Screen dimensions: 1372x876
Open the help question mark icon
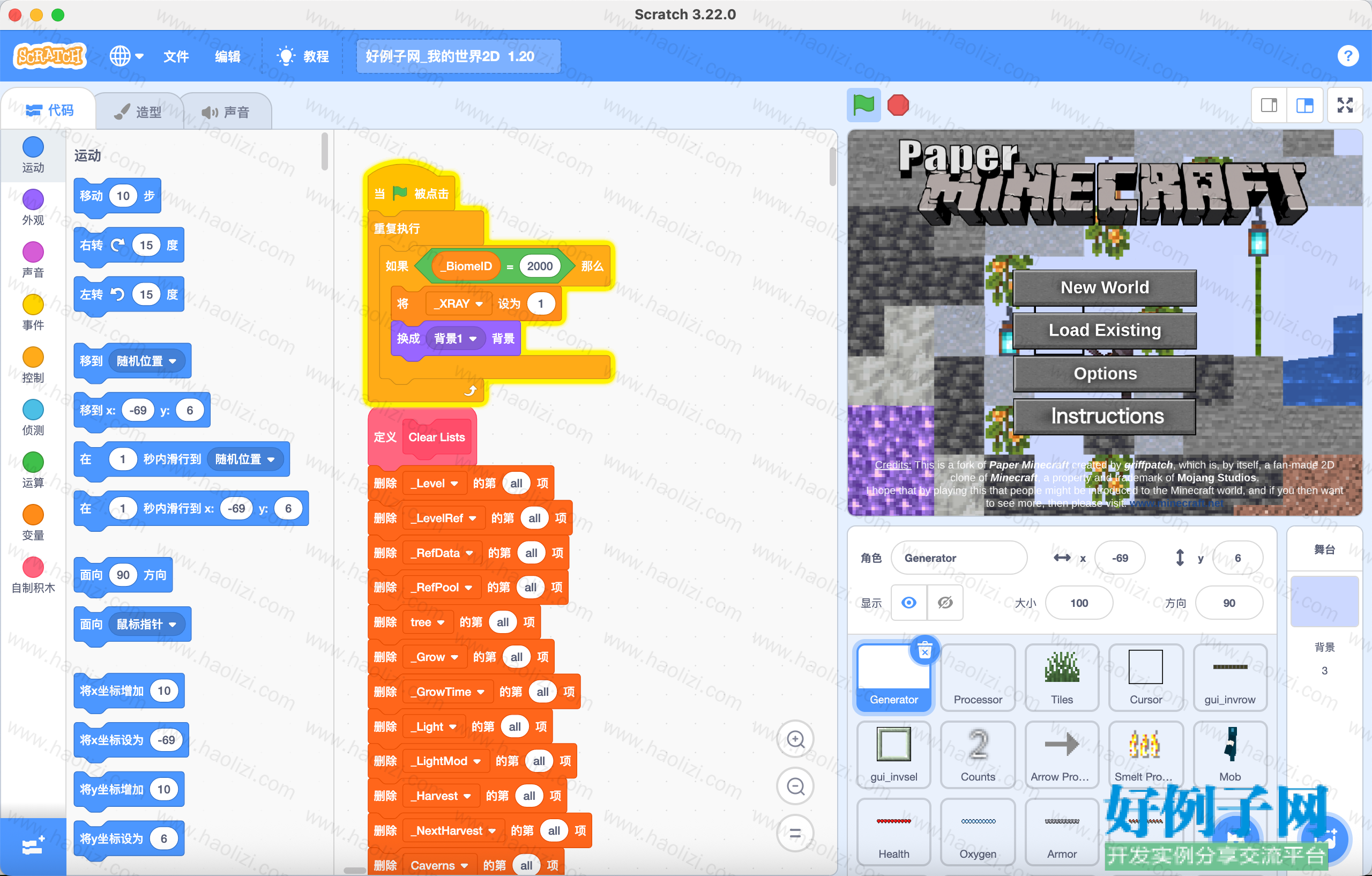pyautogui.click(x=1347, y=56)
